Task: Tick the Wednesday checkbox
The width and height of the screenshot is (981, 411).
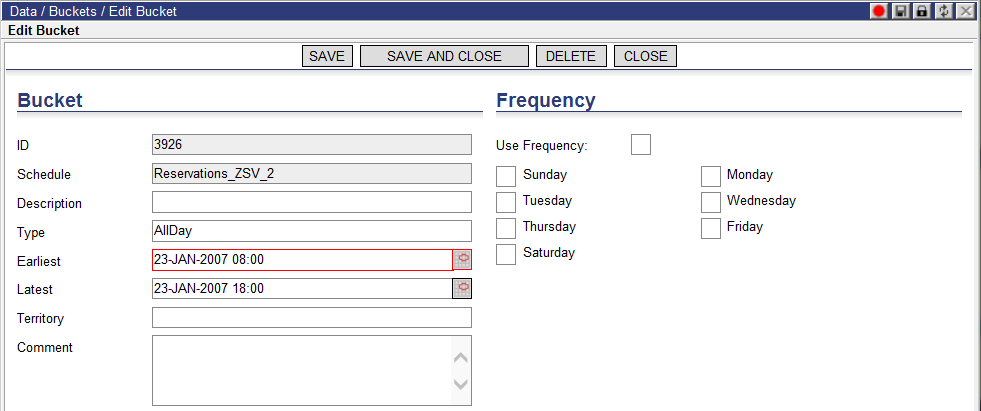Action: pyautogui.click(x=711, y=203)
